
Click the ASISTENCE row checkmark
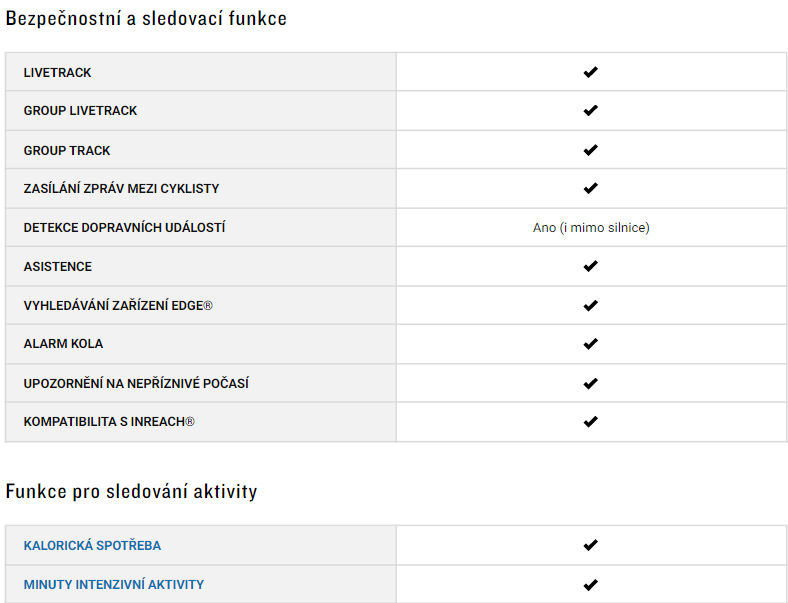coord(590,266)
